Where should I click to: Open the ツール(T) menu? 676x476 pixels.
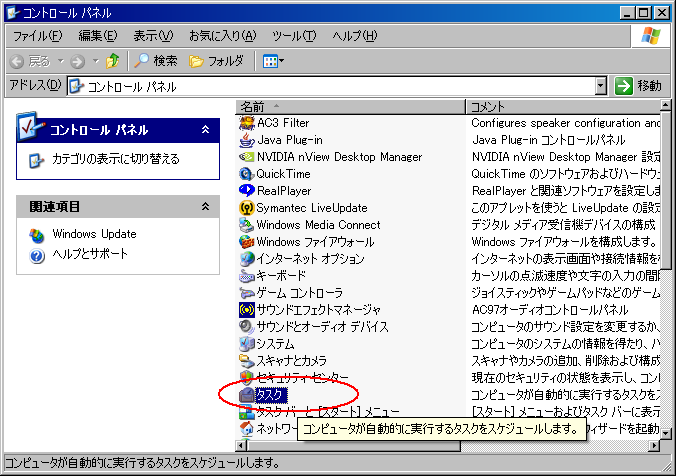click(294, 36)
